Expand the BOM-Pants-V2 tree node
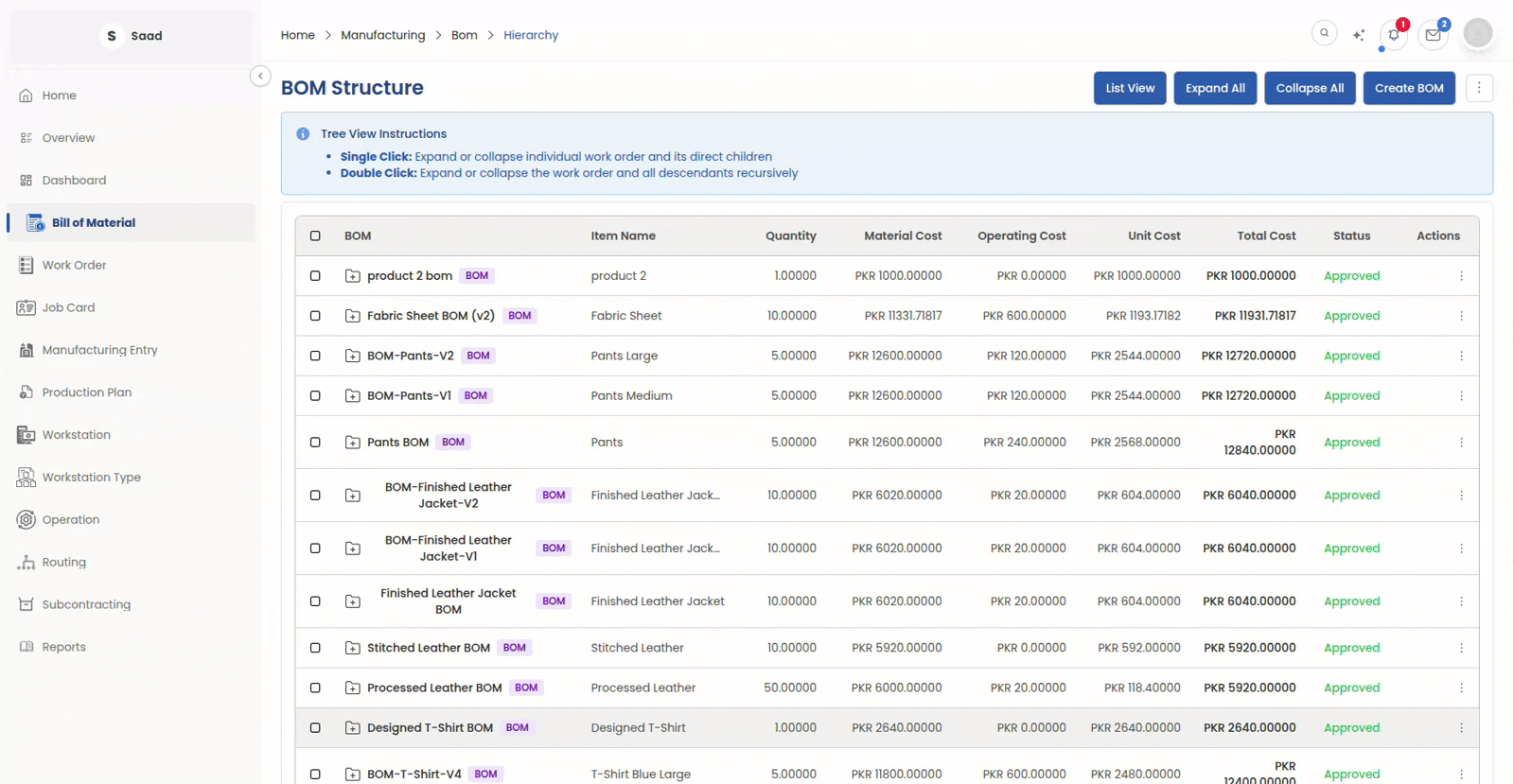The image size is (1514, 784). [x=353, y=357]
